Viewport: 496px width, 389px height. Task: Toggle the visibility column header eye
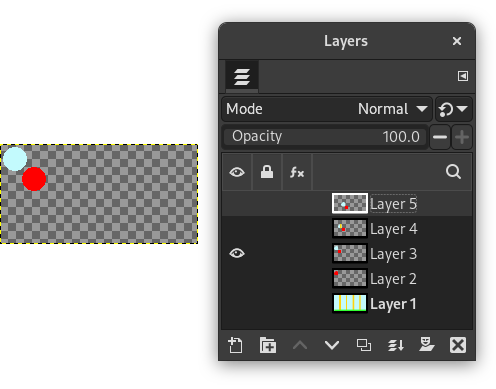237,172
